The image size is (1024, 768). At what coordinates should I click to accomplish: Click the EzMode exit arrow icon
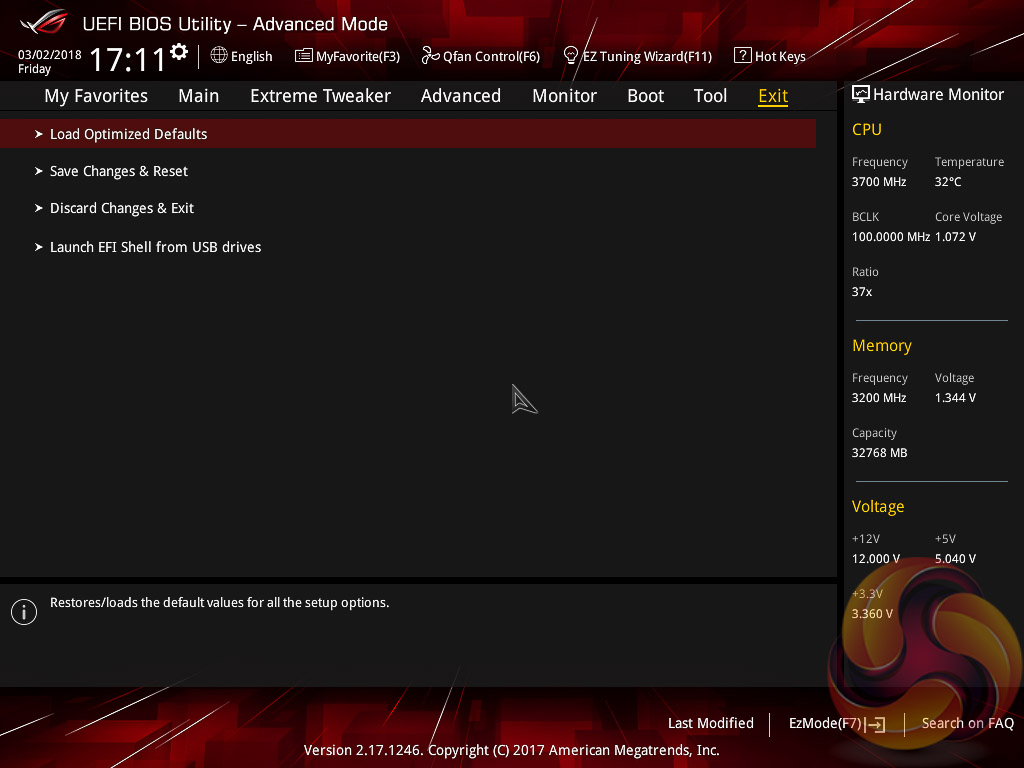(876, 724)
